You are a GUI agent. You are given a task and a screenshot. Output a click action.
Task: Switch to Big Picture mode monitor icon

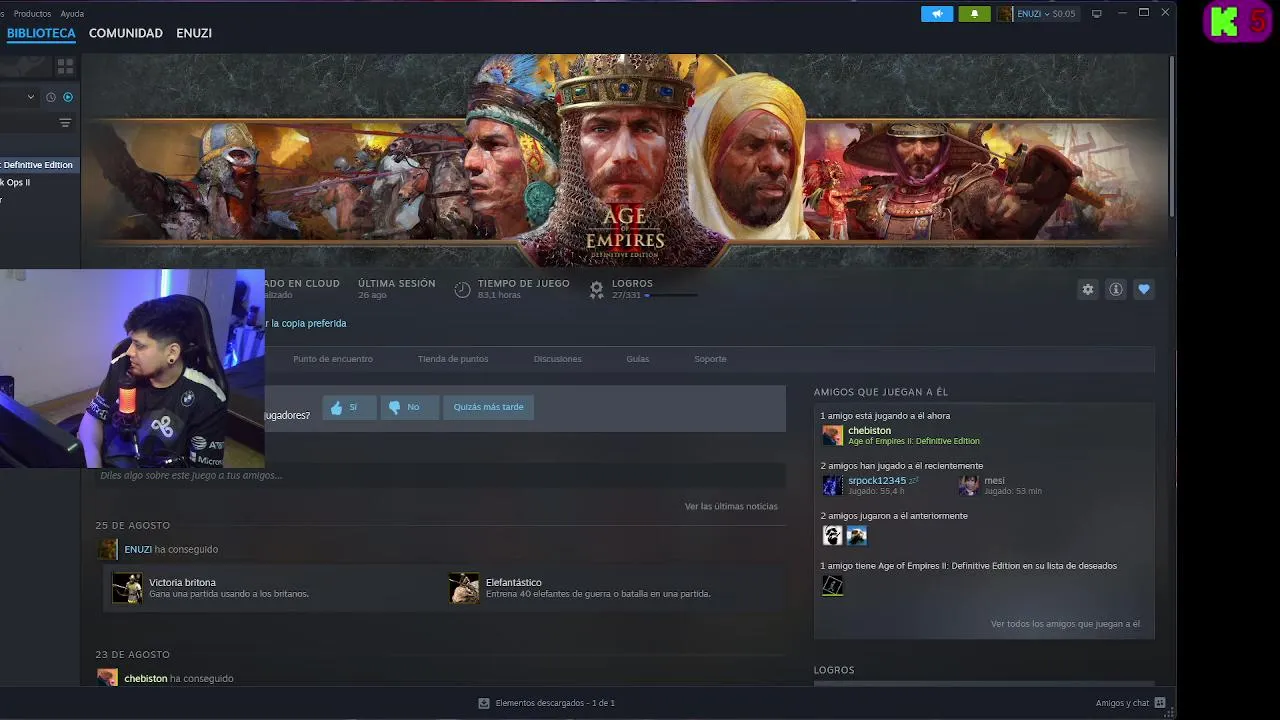tap(1097, 14)
